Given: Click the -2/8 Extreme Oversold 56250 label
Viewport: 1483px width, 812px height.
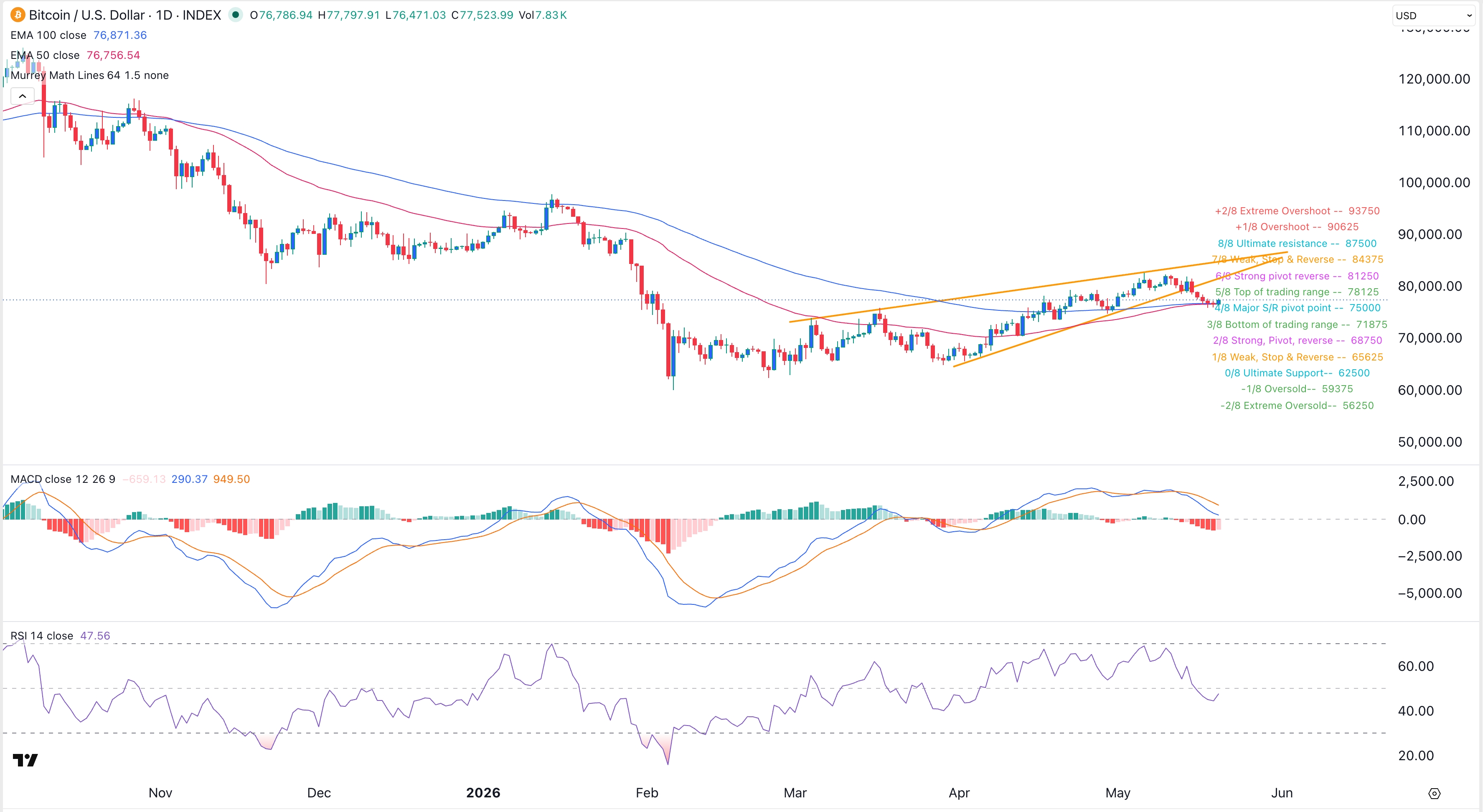Looking at the screenshot, I should 1296,406.
